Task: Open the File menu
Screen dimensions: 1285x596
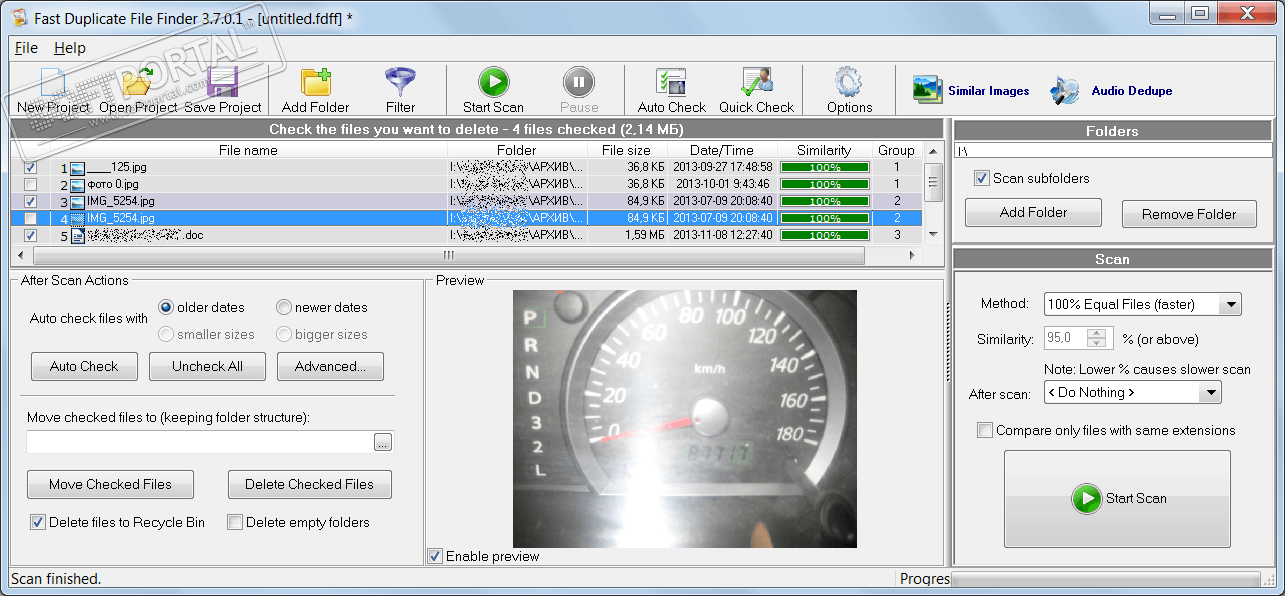Action: pos(26,48)
